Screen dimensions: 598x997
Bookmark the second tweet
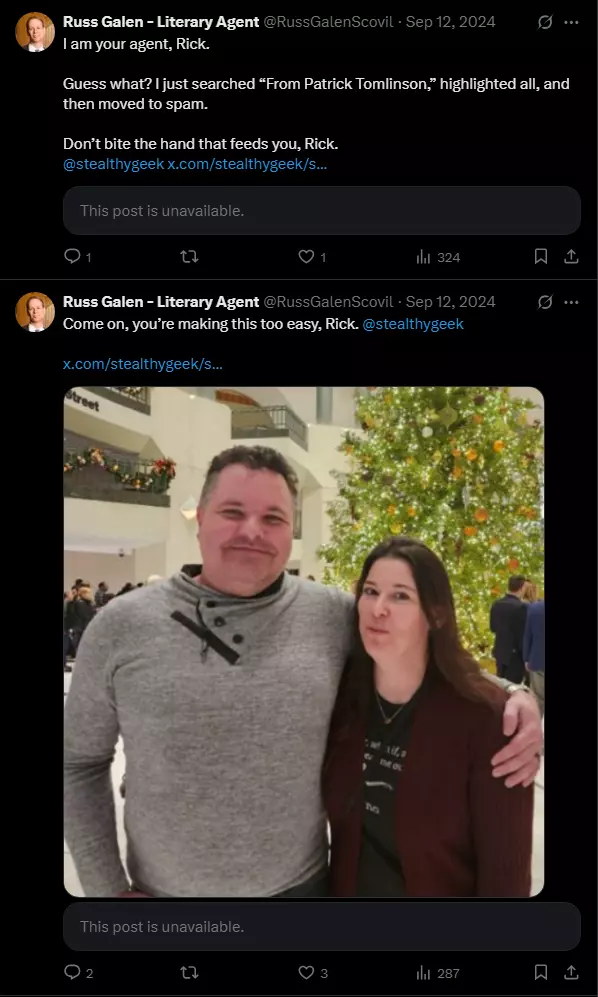tap(541, 972)
